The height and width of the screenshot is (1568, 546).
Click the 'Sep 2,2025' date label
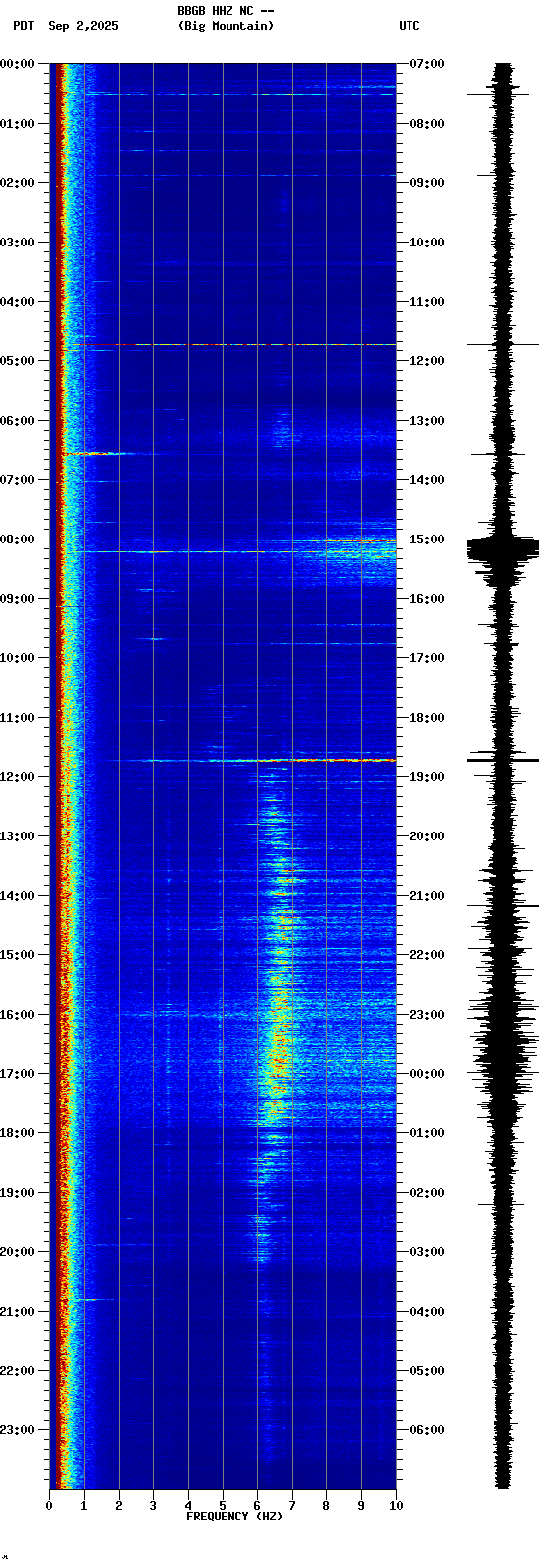tap(83, 26)
